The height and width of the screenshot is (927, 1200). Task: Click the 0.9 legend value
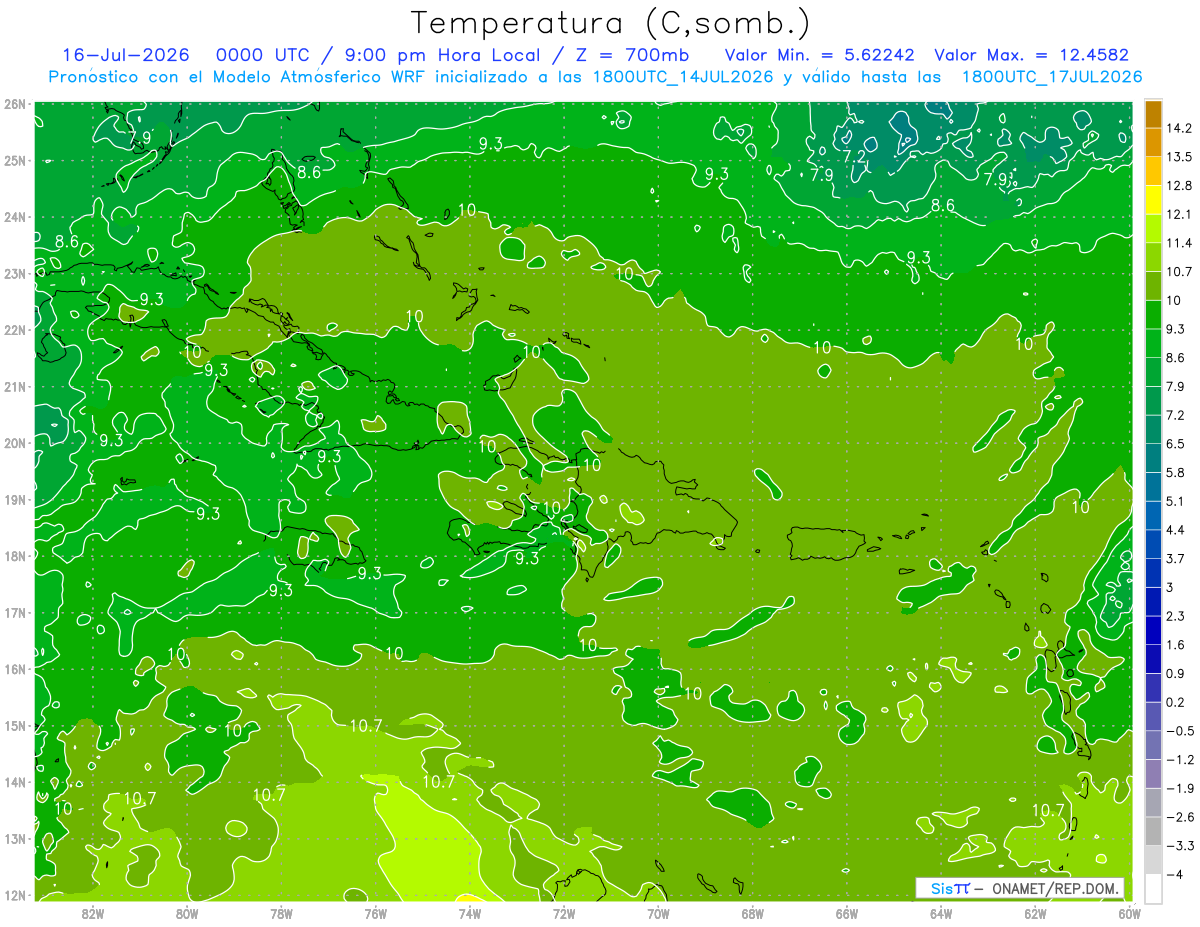click(1176, 673)
